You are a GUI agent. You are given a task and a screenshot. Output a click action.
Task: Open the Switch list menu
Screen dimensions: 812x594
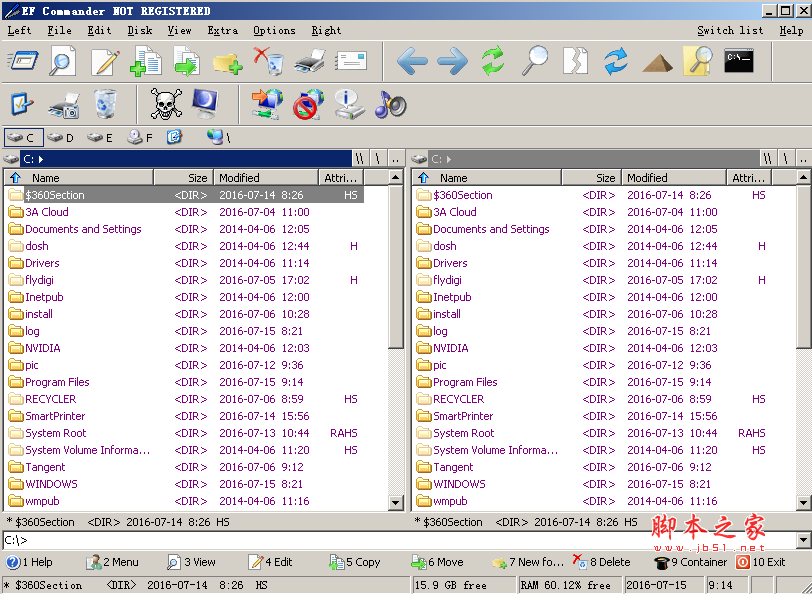(x=730, y=31)
